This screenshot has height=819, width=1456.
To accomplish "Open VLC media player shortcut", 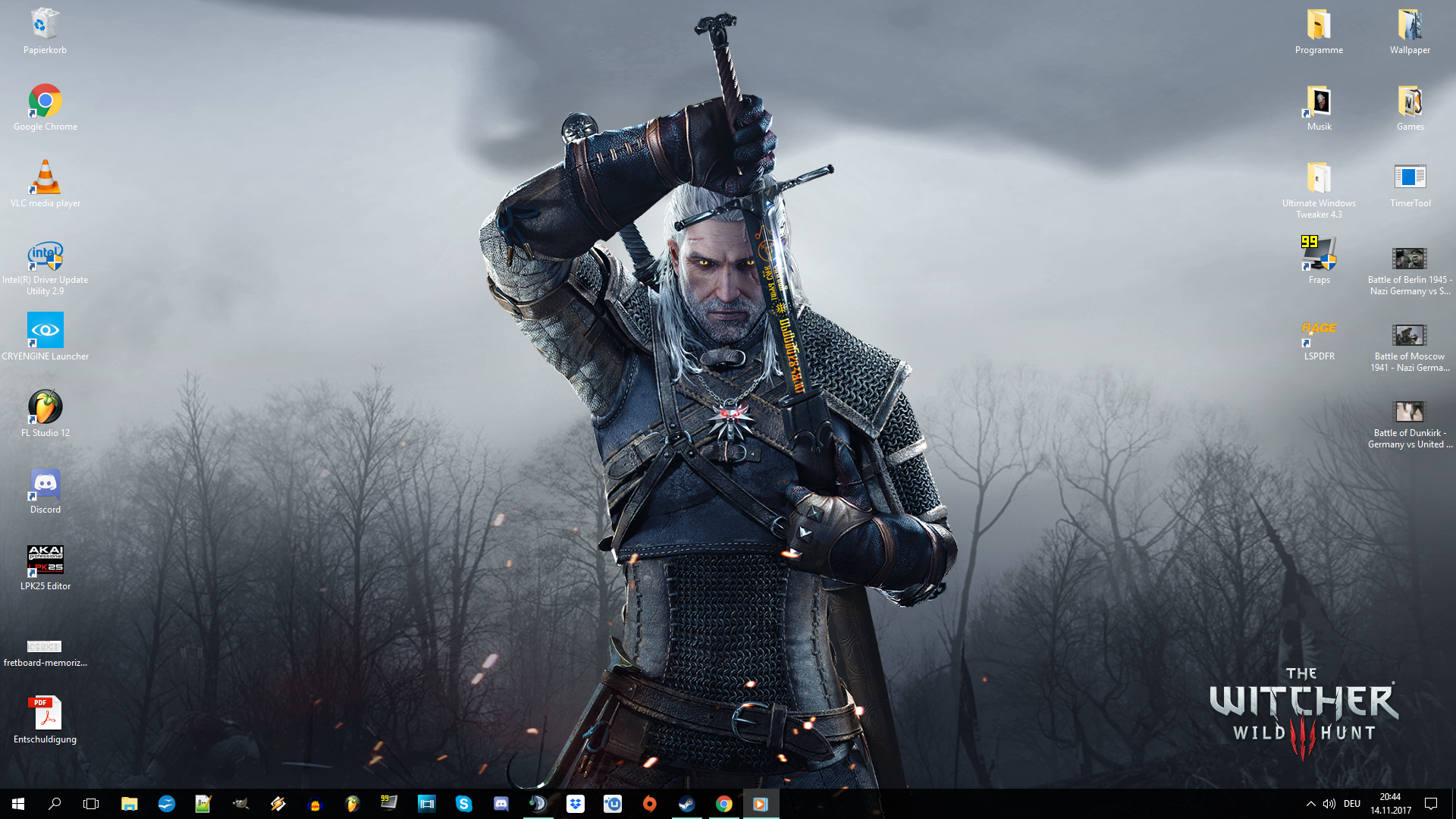I will point(45,178).
